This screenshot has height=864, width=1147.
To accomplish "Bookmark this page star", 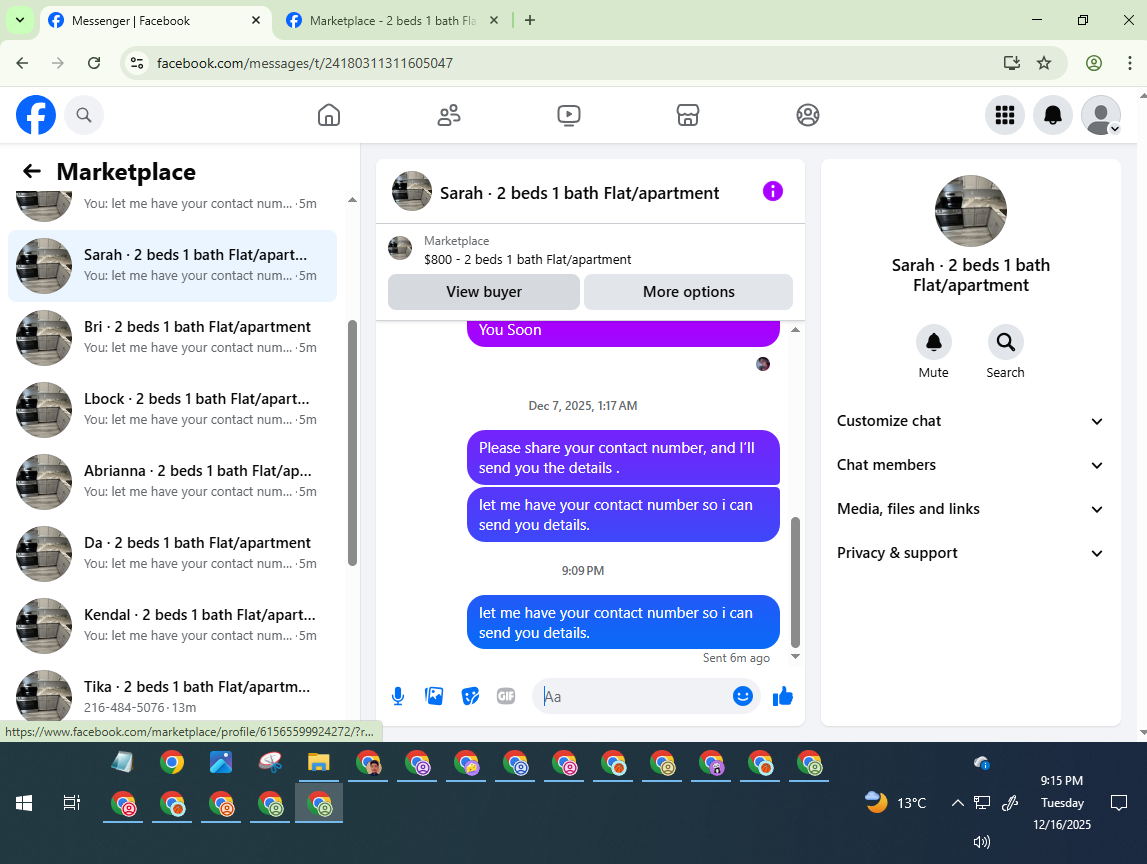I will point(1044,63).
